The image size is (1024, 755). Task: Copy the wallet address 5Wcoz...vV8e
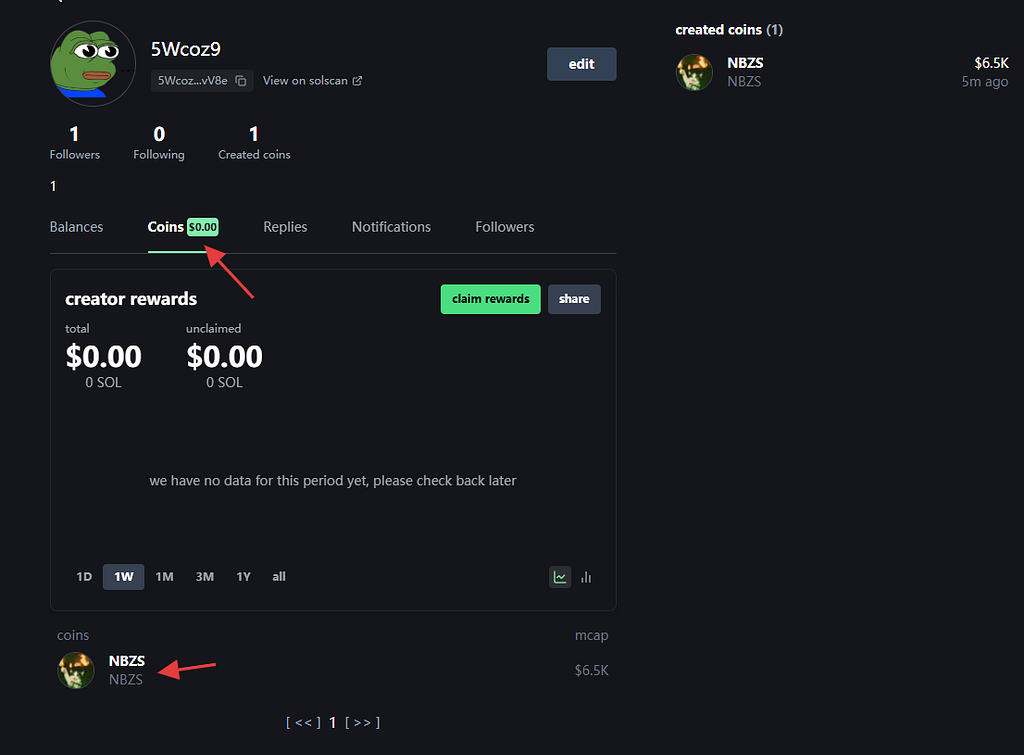[x=241, y=81]
